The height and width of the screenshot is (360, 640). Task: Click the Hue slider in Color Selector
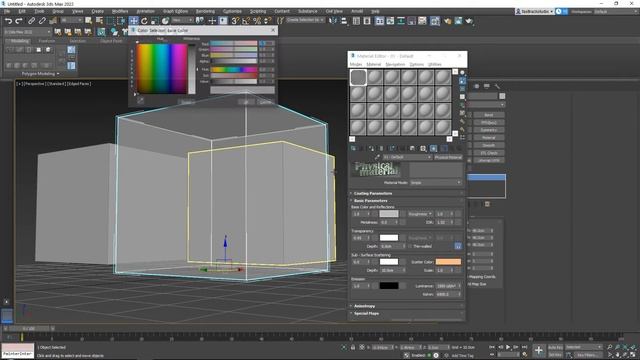pyautogui.click(x=233, y=70)
